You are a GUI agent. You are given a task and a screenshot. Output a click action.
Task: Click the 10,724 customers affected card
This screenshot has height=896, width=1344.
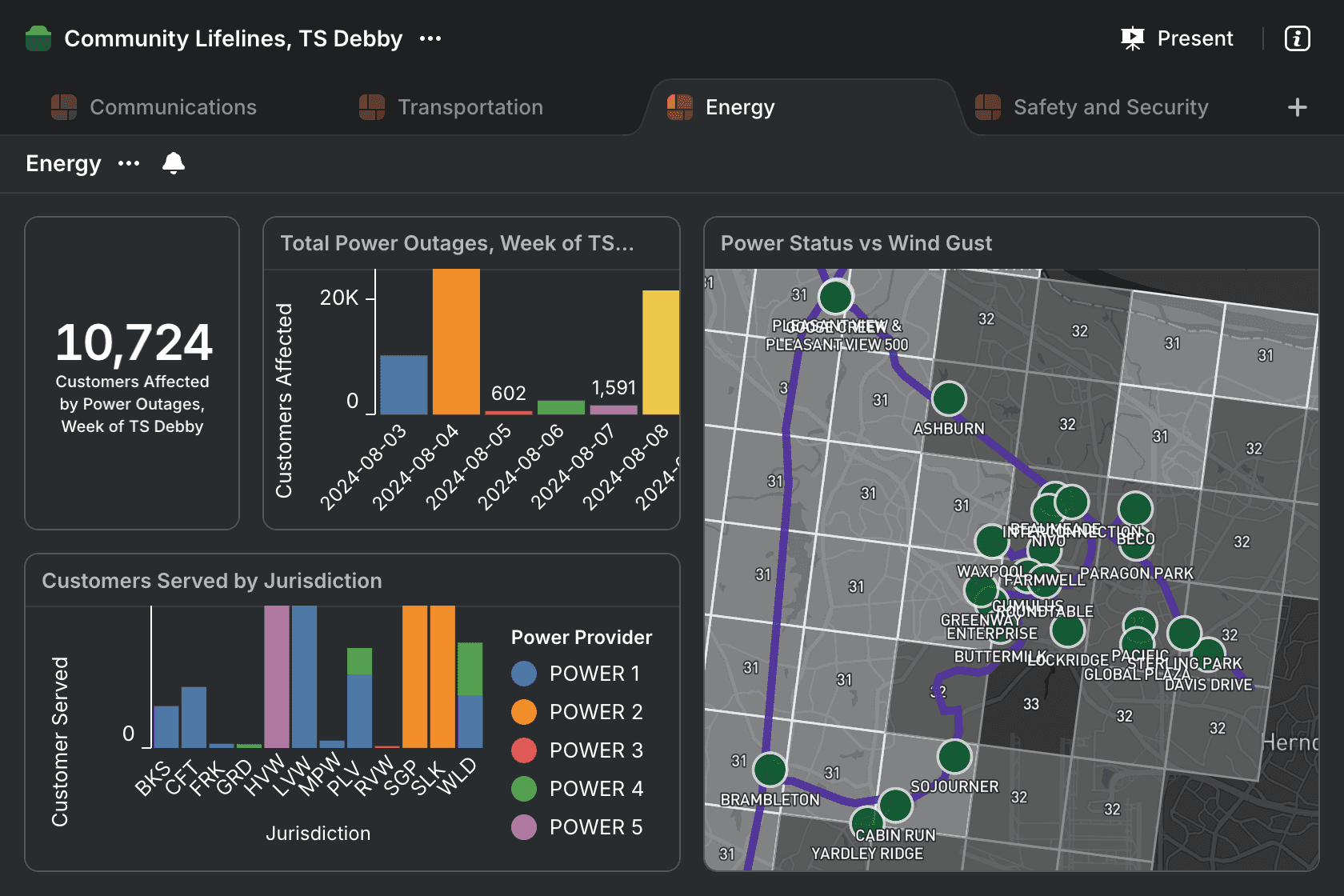click(133, 373)
